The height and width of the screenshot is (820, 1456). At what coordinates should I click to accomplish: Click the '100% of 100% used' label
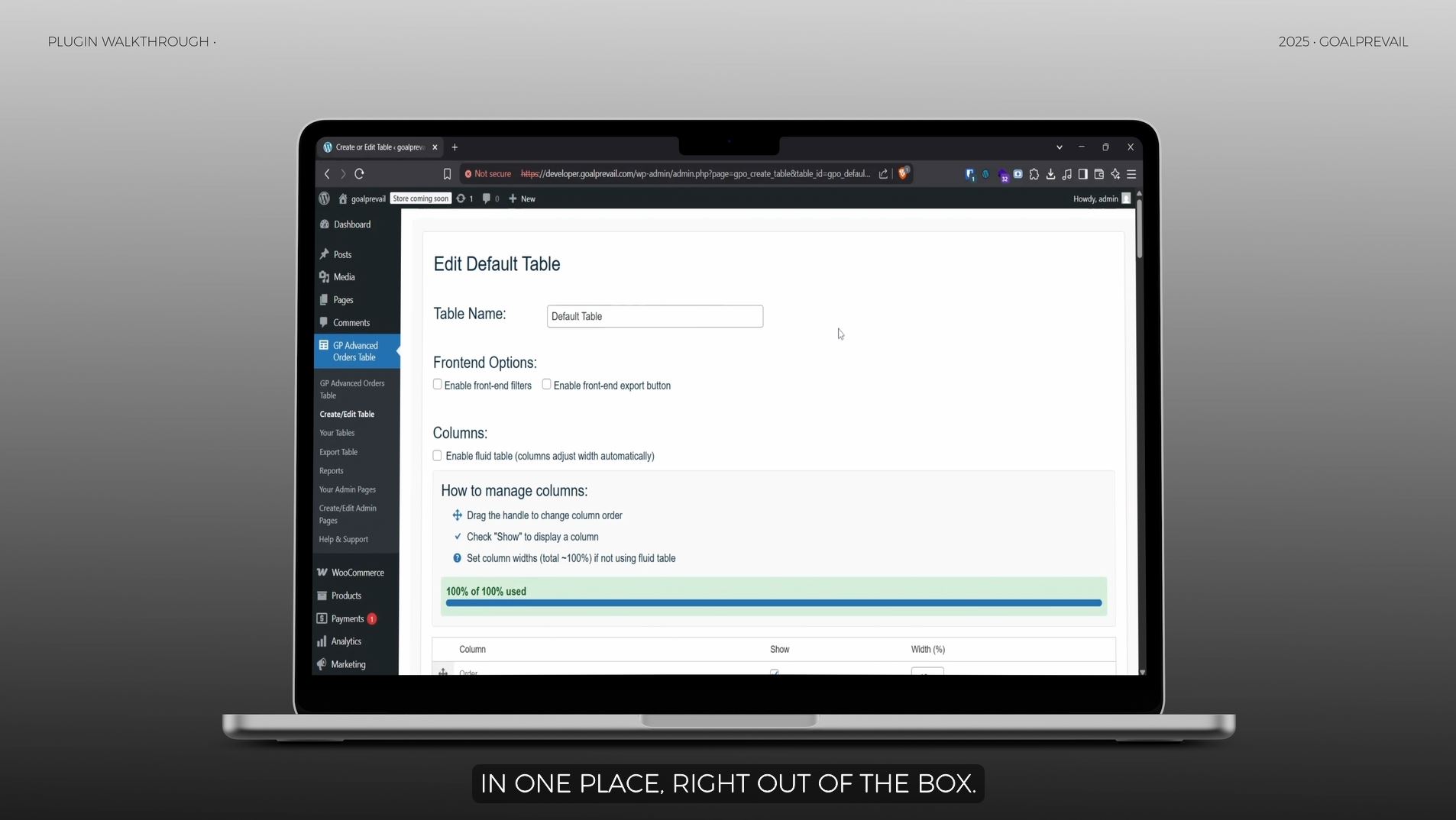coord(486,592)
